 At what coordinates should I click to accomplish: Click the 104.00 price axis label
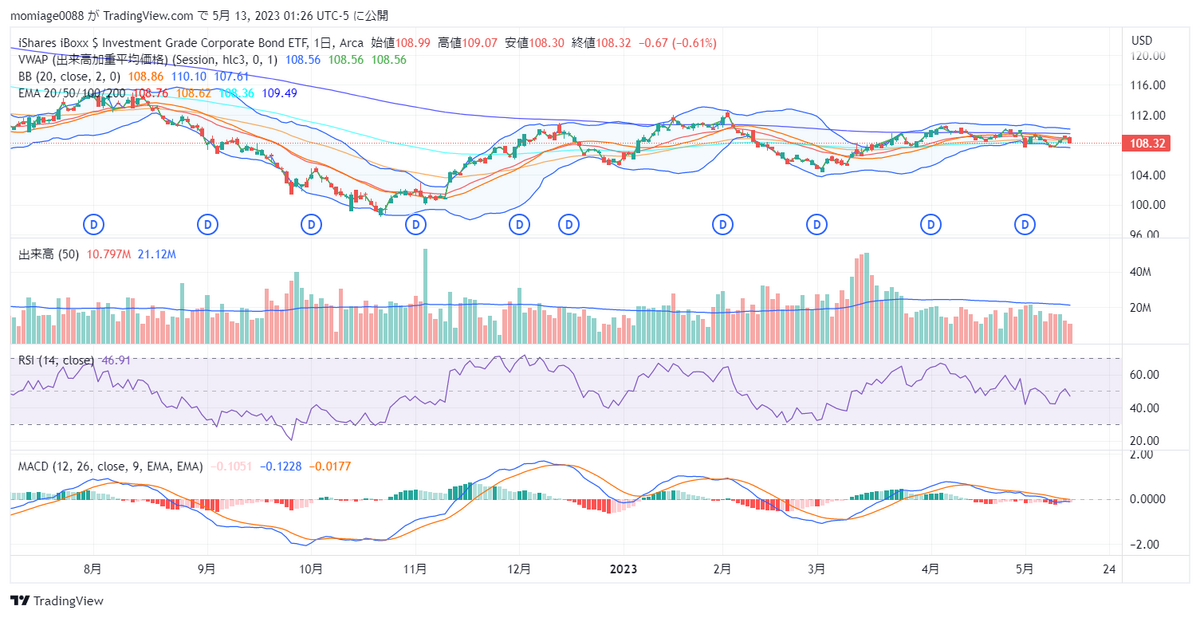[x=1148, y=175]
